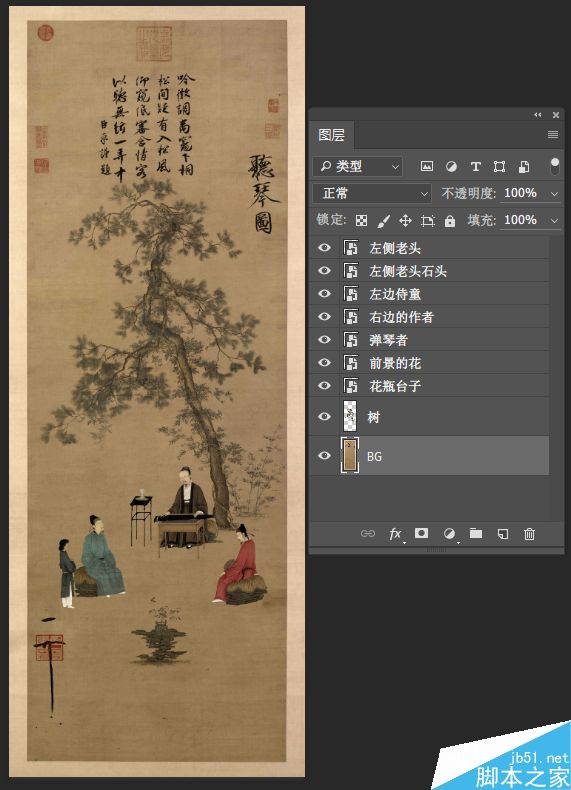Image resolution: width=571 pixels, height=790 pixels.
Task: Open the 不透明度 opacity slider arrow
Action: coord(554,193)
